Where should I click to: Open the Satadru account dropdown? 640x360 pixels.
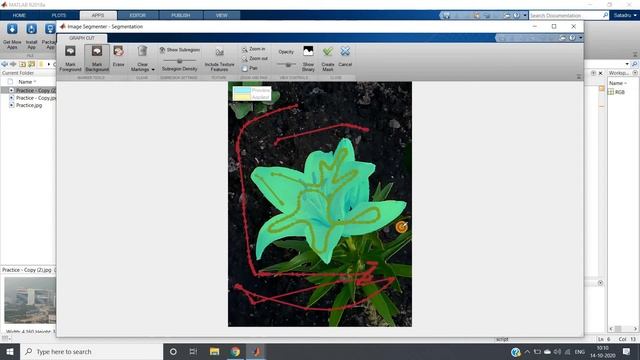625,16
